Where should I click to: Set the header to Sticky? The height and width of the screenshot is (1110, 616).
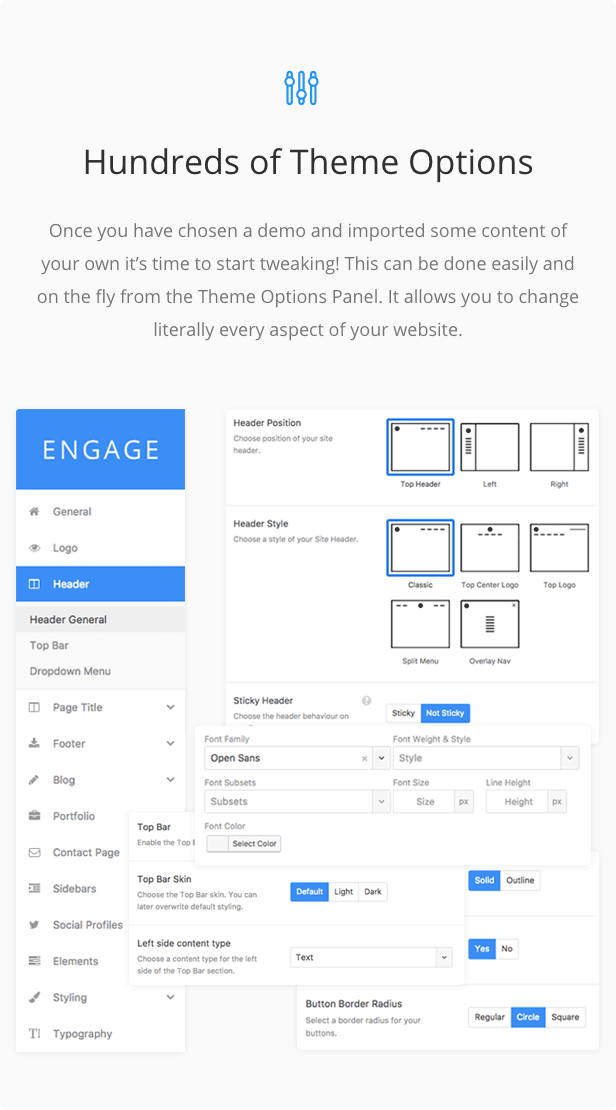pos(404,713)
